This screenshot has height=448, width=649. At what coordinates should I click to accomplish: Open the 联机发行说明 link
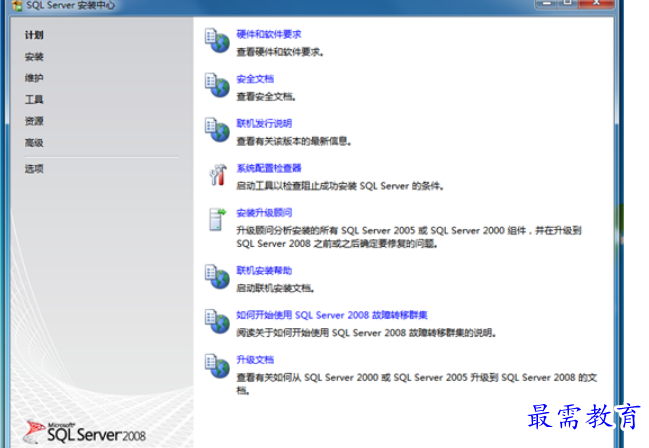click(x=264, y=123)
